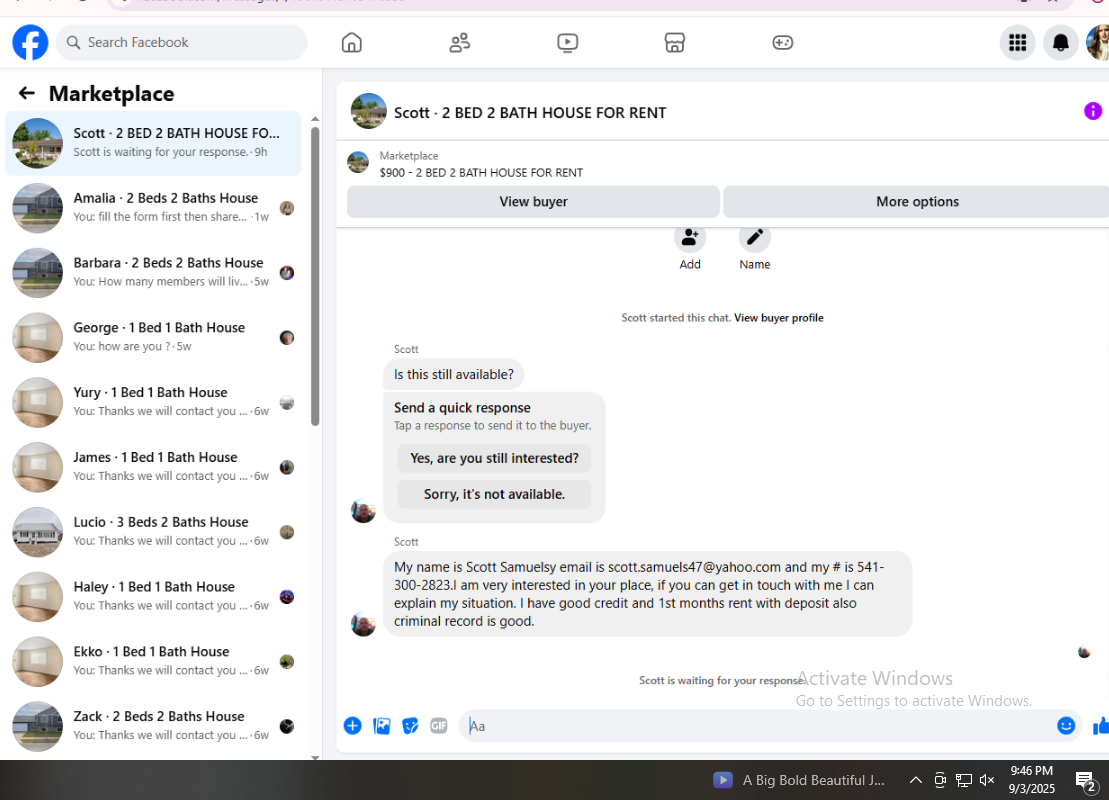Viewport: 1109px width, 800px height.
Task: Open Lucio 3 Beds 2 Baths conversation
Action: (x=153, y=532)
